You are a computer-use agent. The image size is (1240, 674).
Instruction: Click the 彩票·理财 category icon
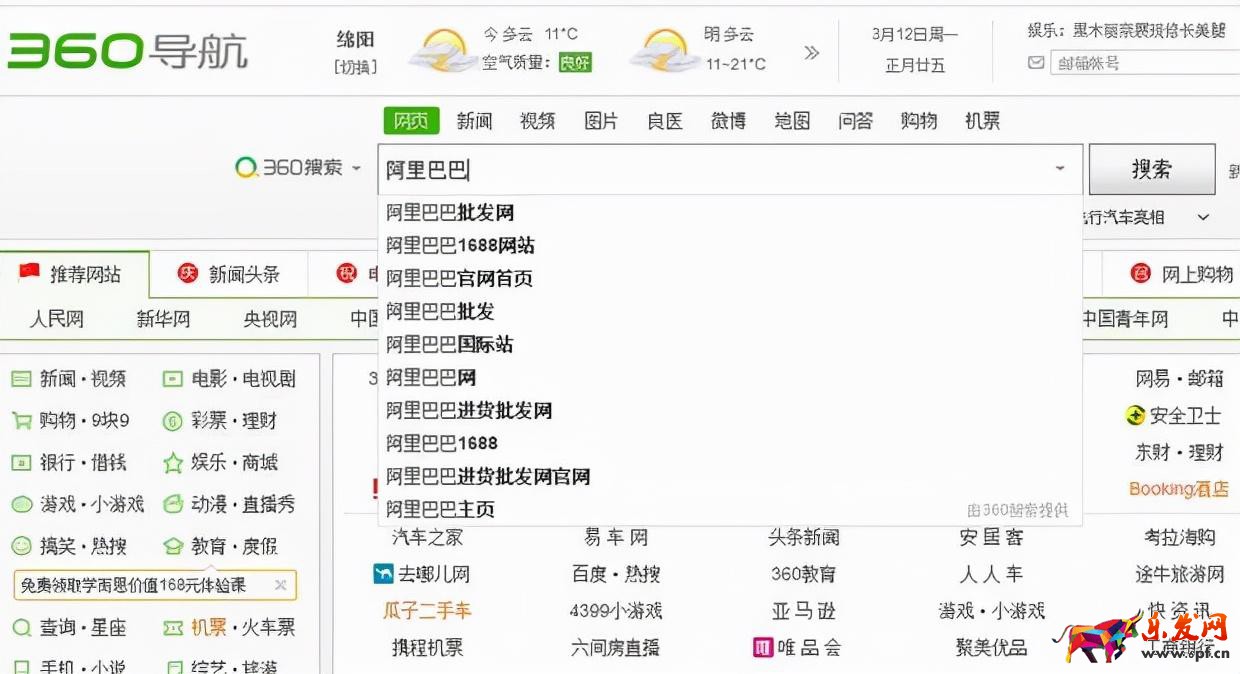173,421
